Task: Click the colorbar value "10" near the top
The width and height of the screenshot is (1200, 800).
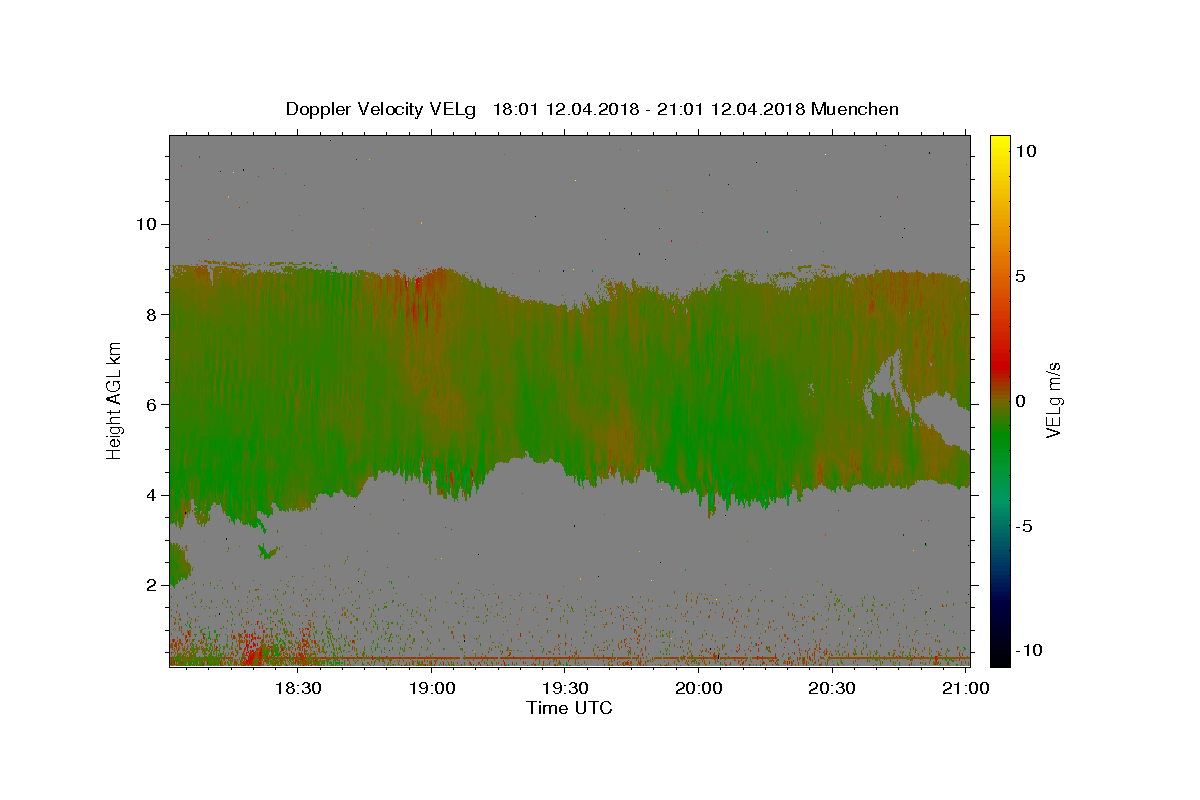Action: point(1025,151)
